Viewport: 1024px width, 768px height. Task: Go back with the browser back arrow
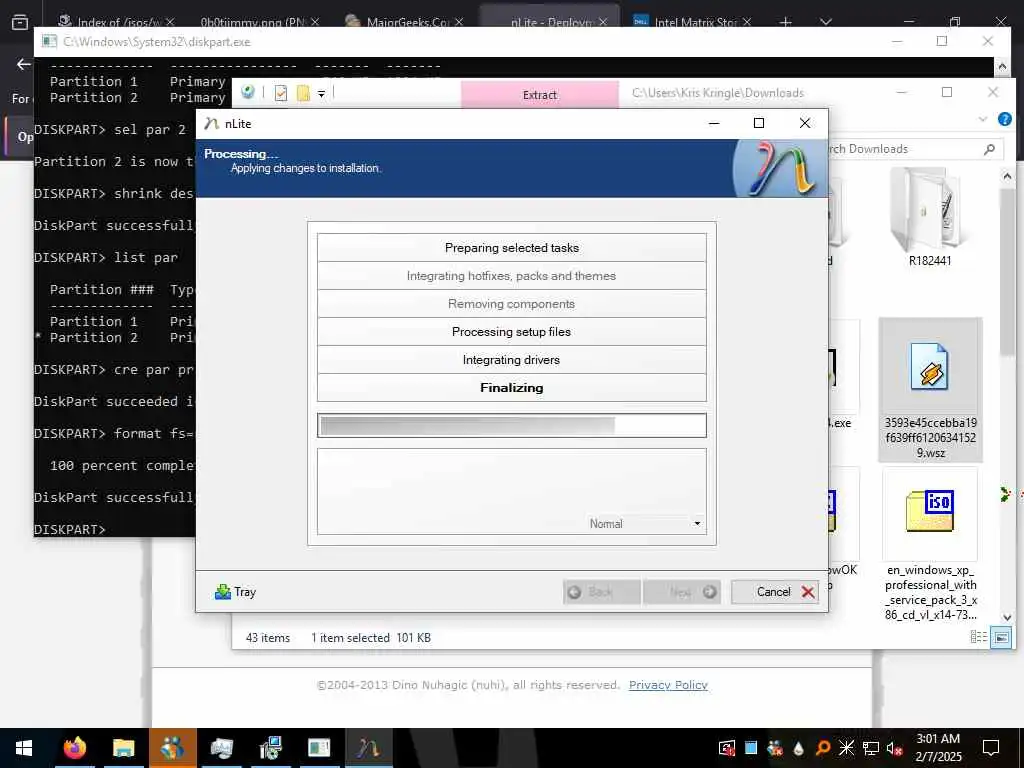24,64
